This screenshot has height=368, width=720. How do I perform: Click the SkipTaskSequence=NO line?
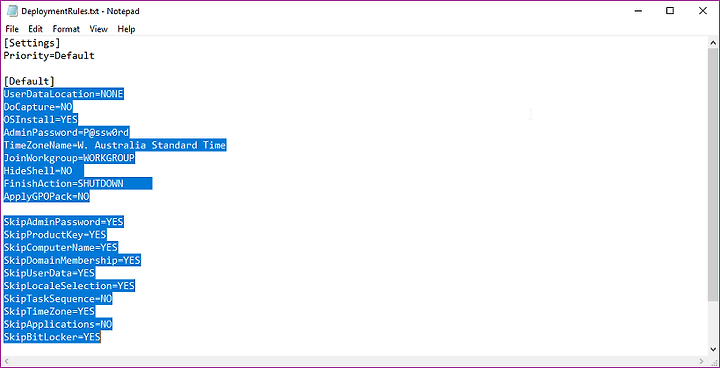58,299
